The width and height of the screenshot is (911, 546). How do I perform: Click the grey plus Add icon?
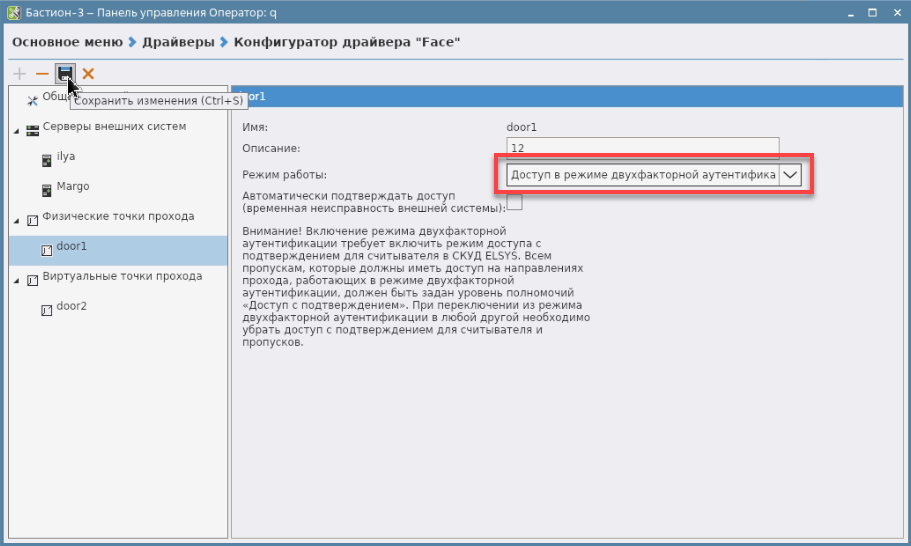19,74
